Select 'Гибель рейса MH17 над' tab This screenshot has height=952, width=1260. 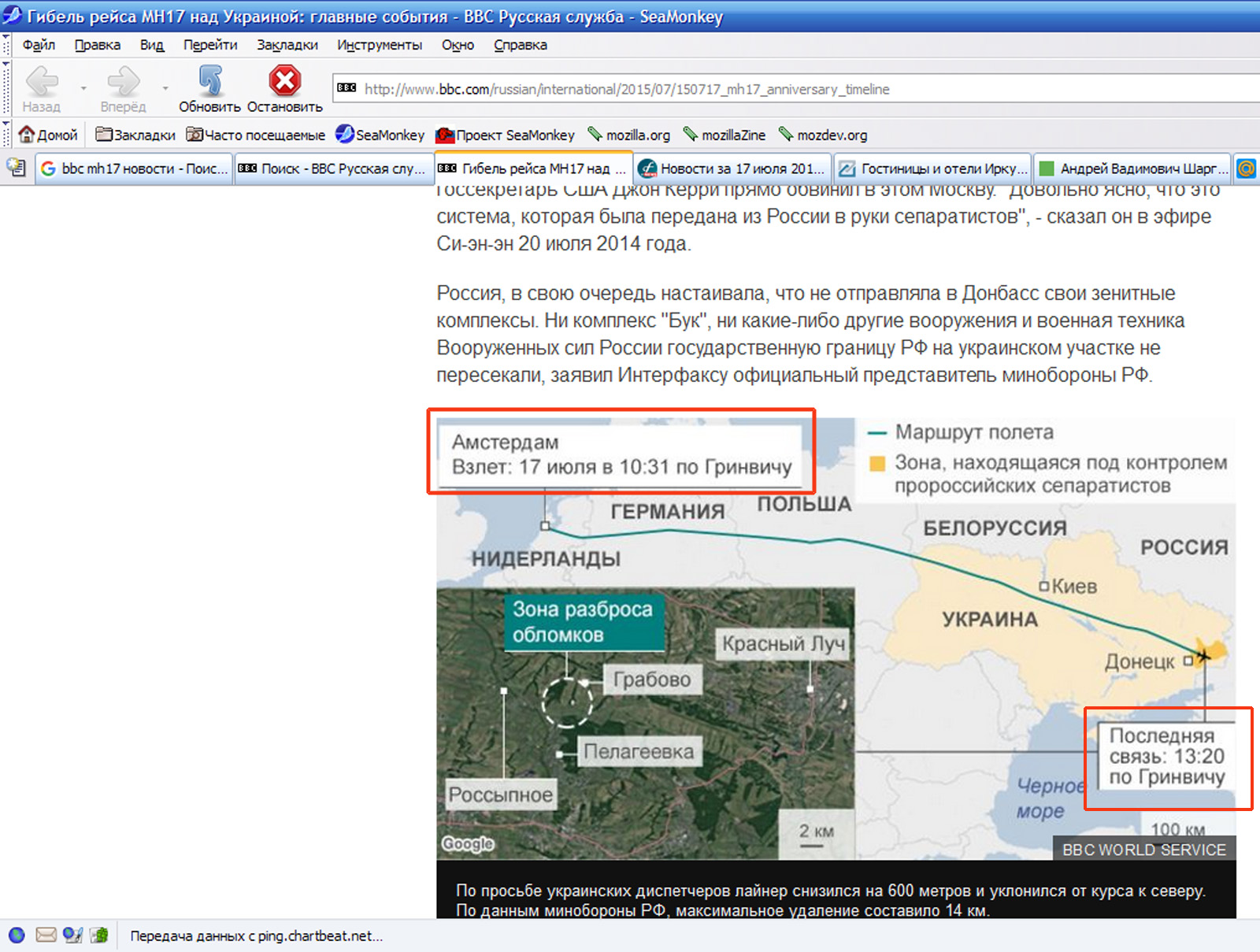pyautogui.click(x=533, y=169)
